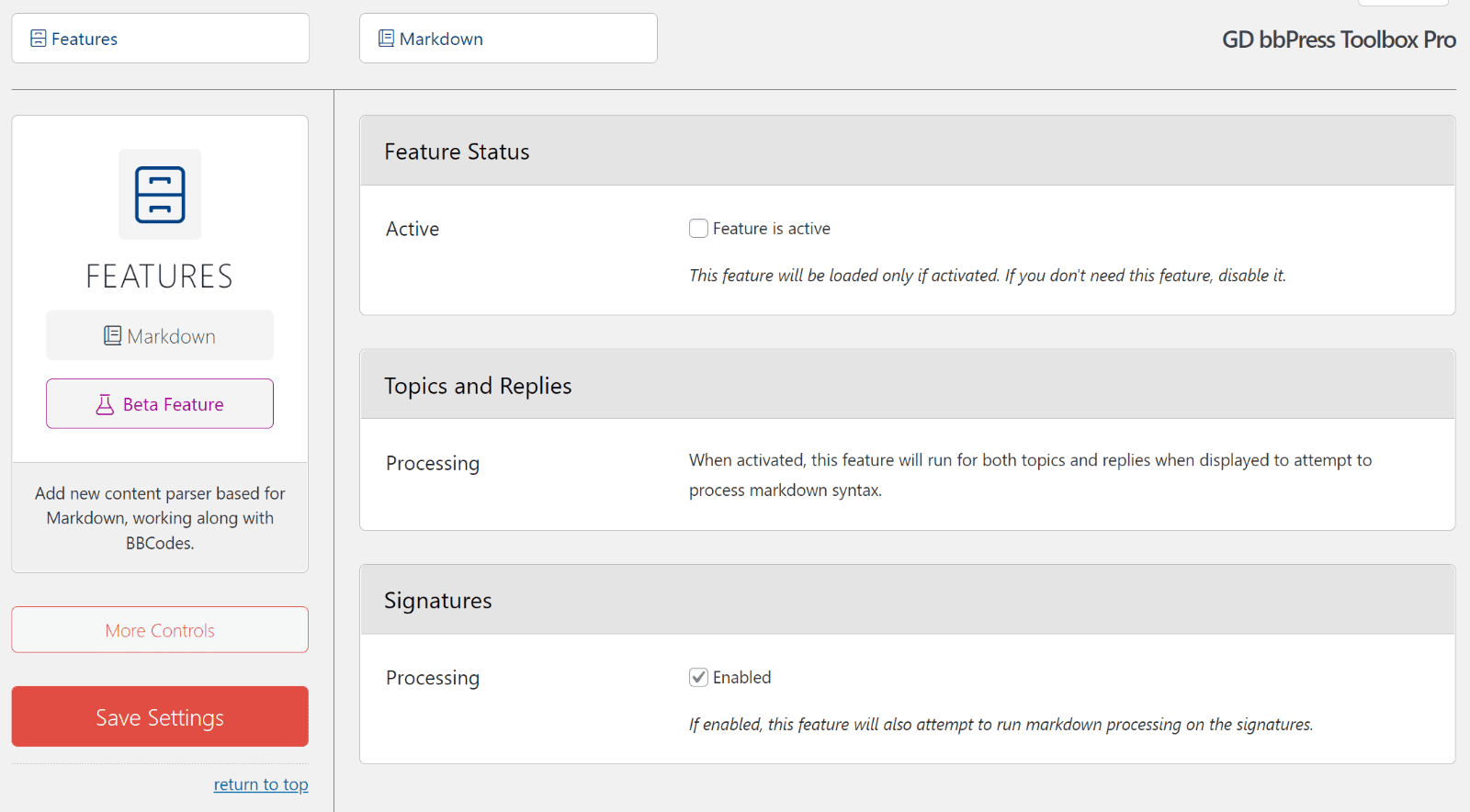Click the sidebar Markdown button
Screen dimensions: 1470x812
coord(159,335)
